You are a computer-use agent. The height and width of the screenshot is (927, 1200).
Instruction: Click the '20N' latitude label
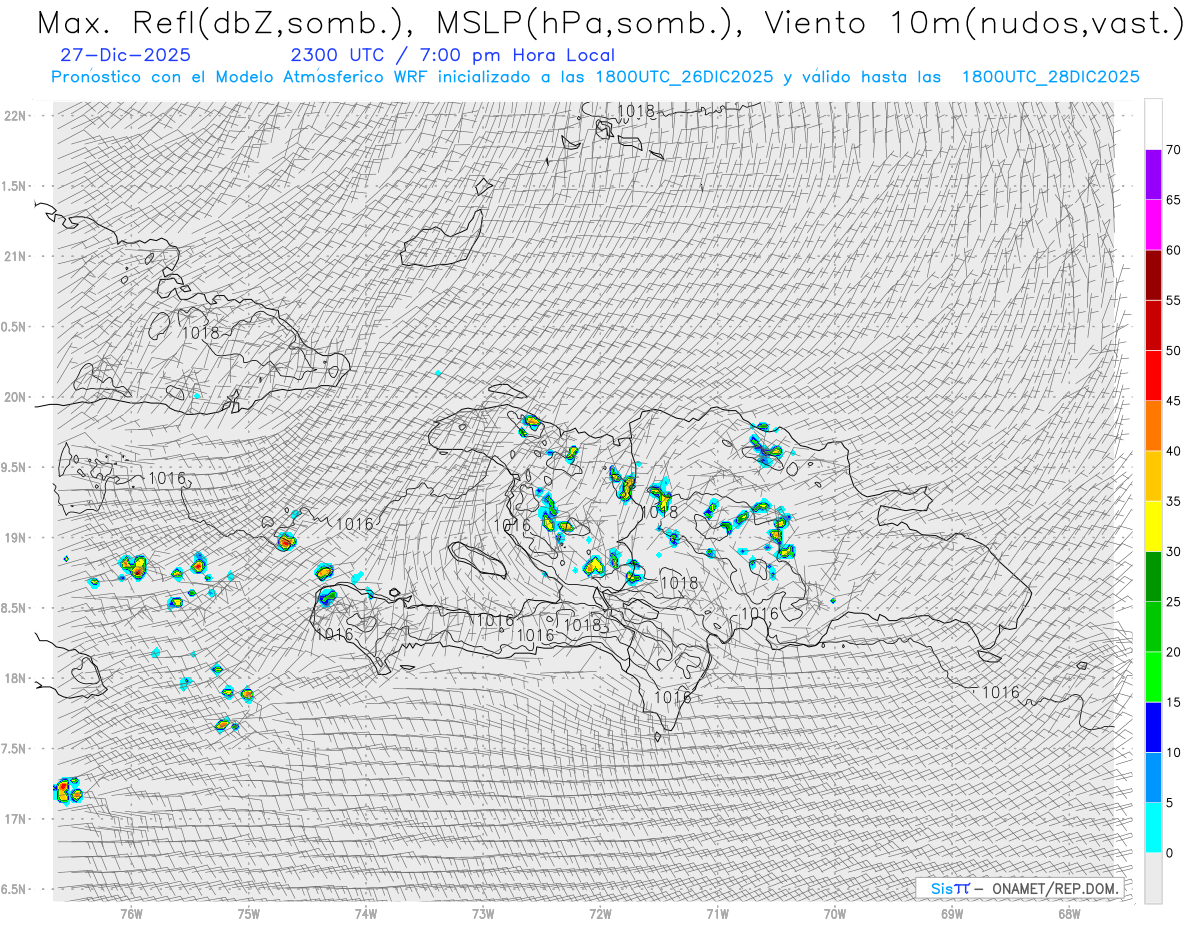point(16,397)
